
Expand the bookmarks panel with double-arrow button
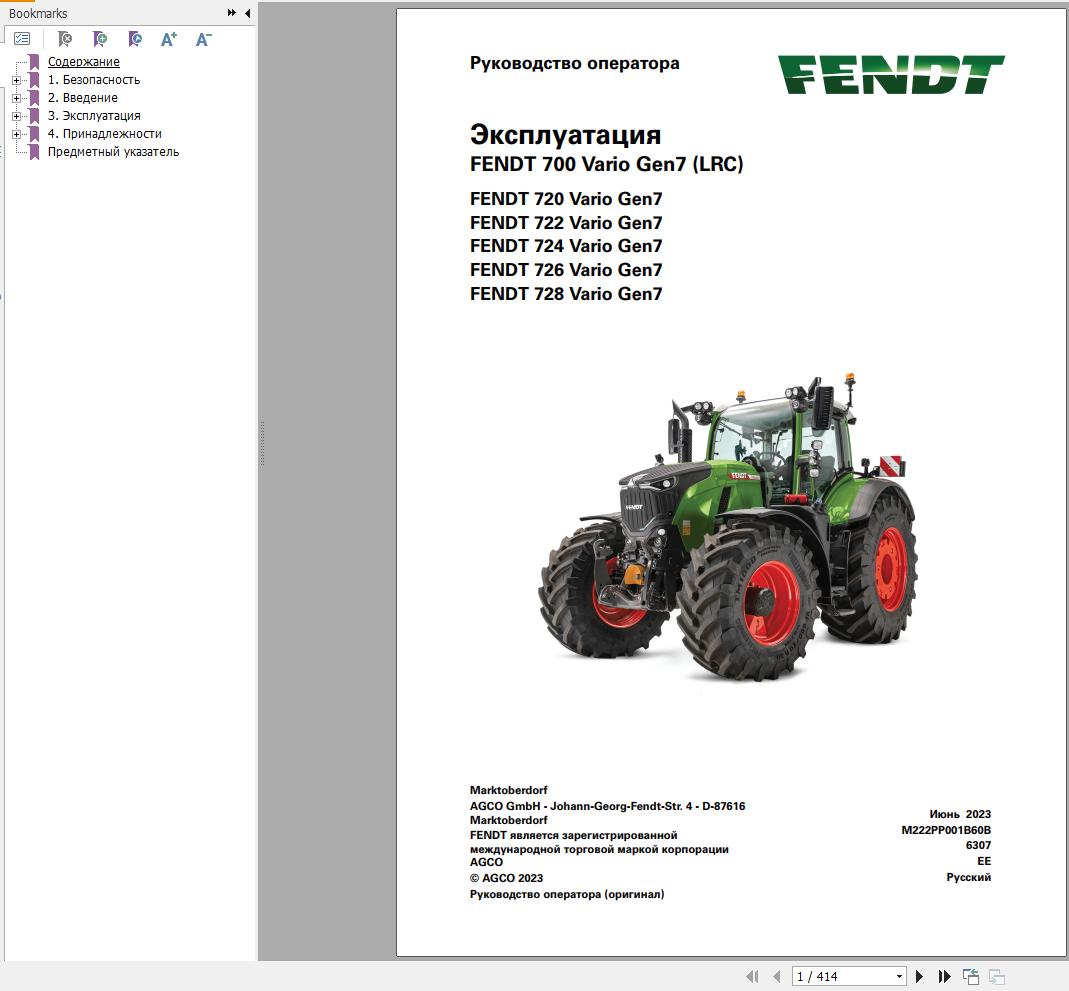pos(232,12)
